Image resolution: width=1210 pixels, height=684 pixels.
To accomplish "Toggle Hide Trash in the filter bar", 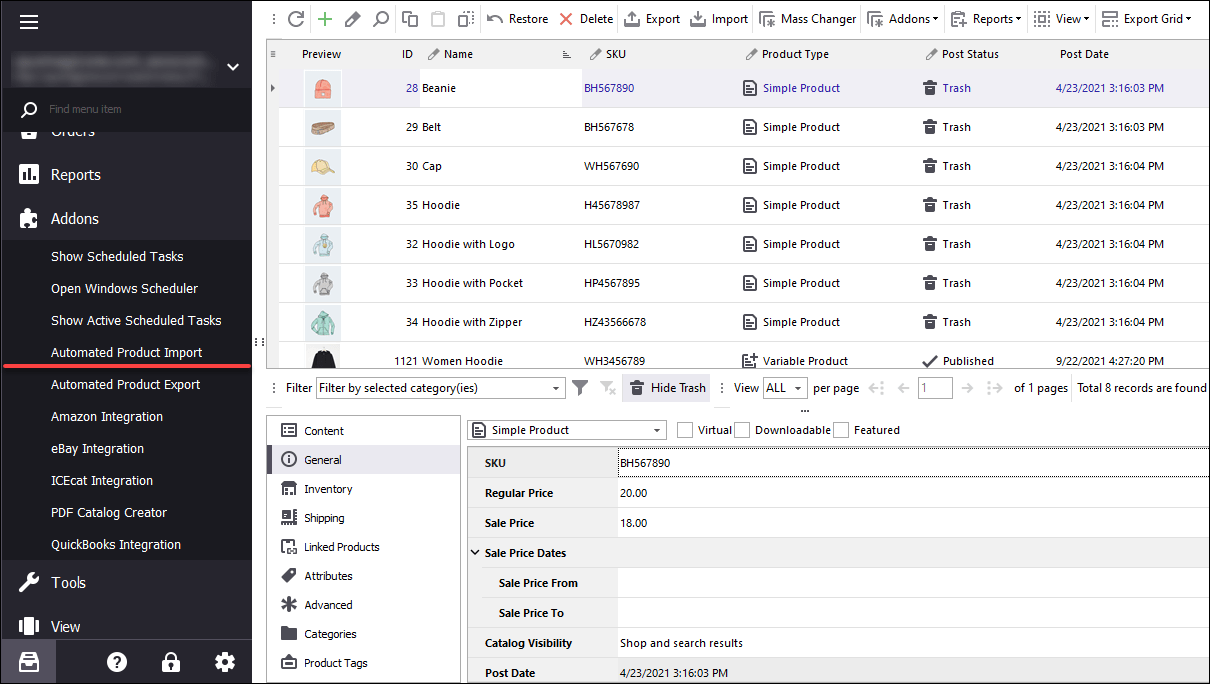I will (x=666, y=388).
